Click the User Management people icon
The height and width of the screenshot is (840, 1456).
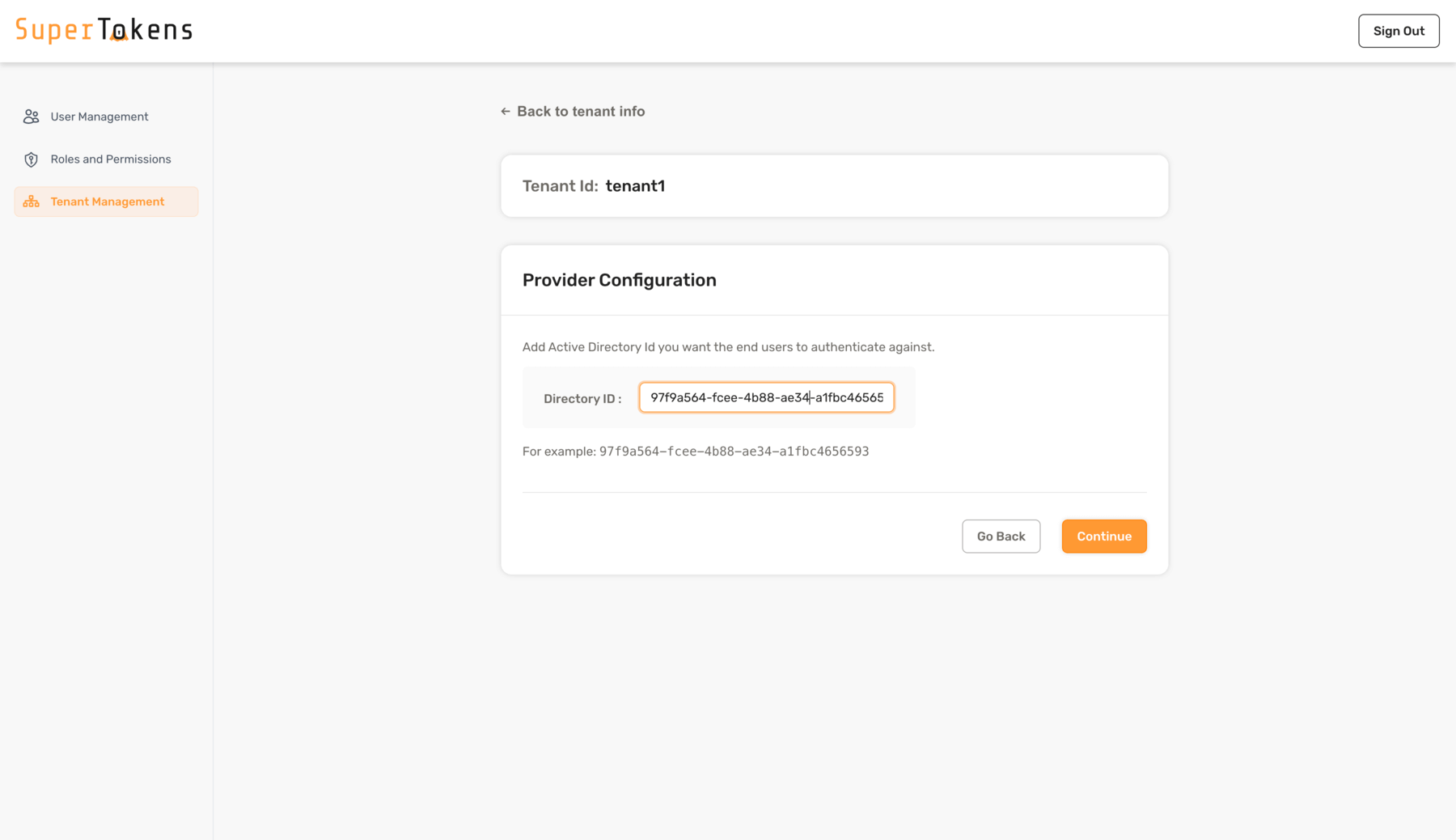tap(31, 117)
